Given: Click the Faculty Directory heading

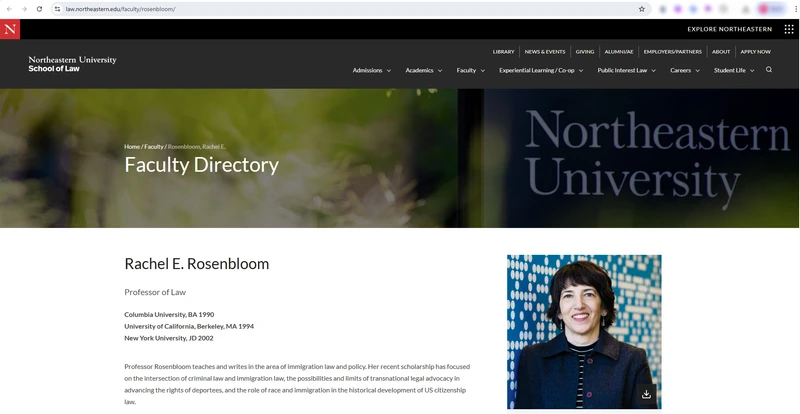Looking at the screenshot, I should (x=202, y=165).
